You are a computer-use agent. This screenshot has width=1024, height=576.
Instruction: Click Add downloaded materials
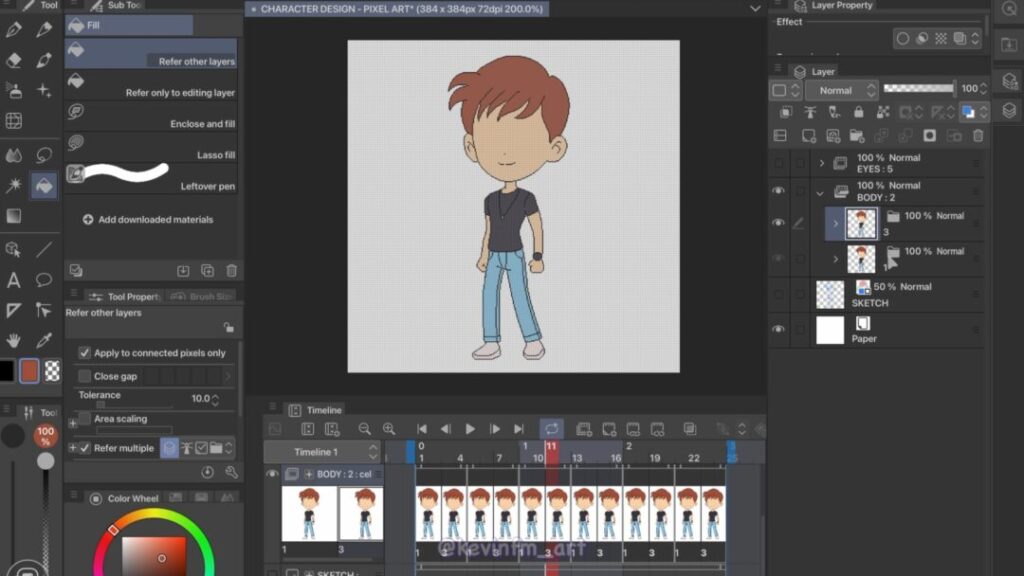(148, 220)
